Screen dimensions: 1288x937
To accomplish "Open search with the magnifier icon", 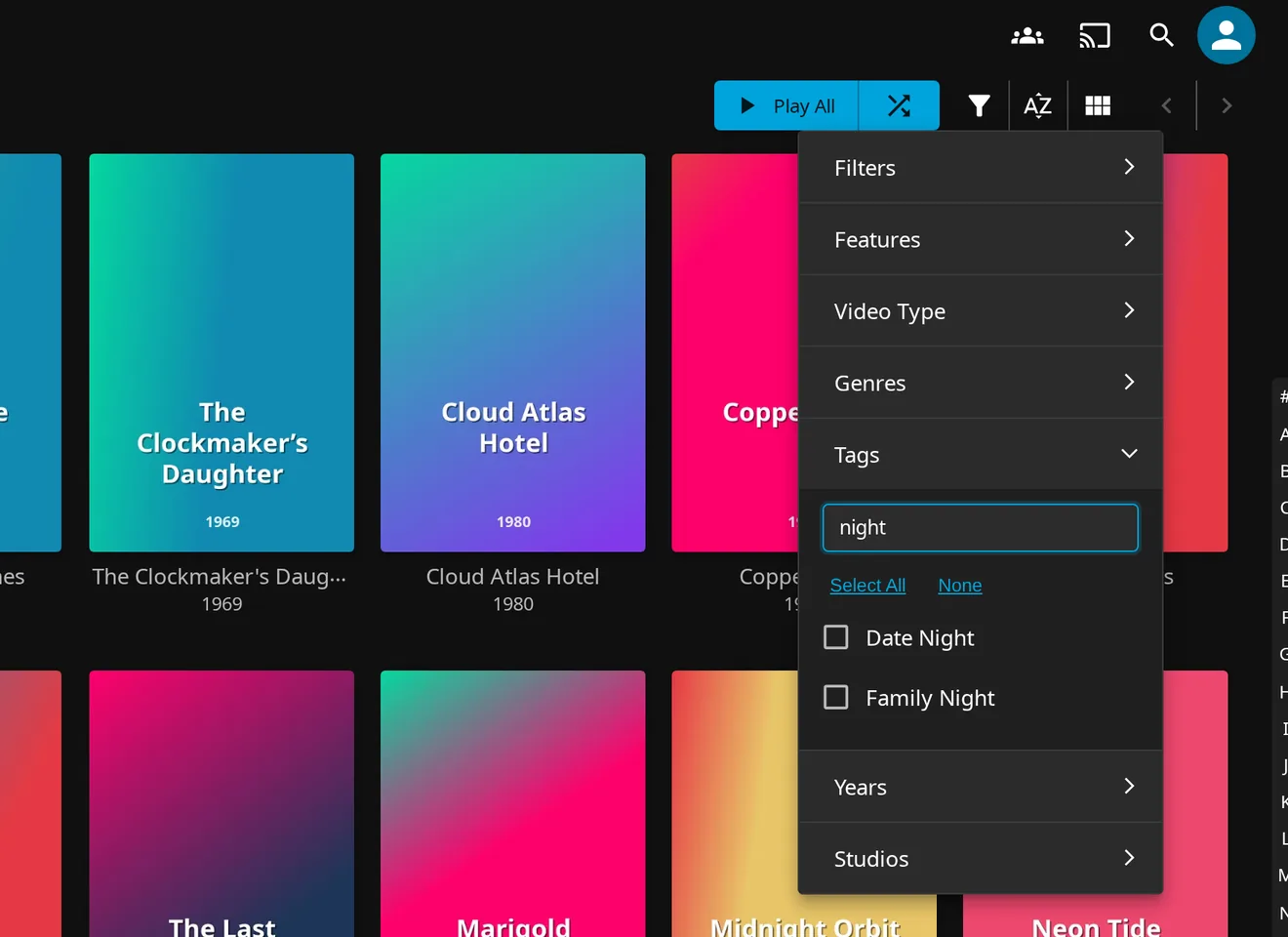I will tap(1161, 35).
